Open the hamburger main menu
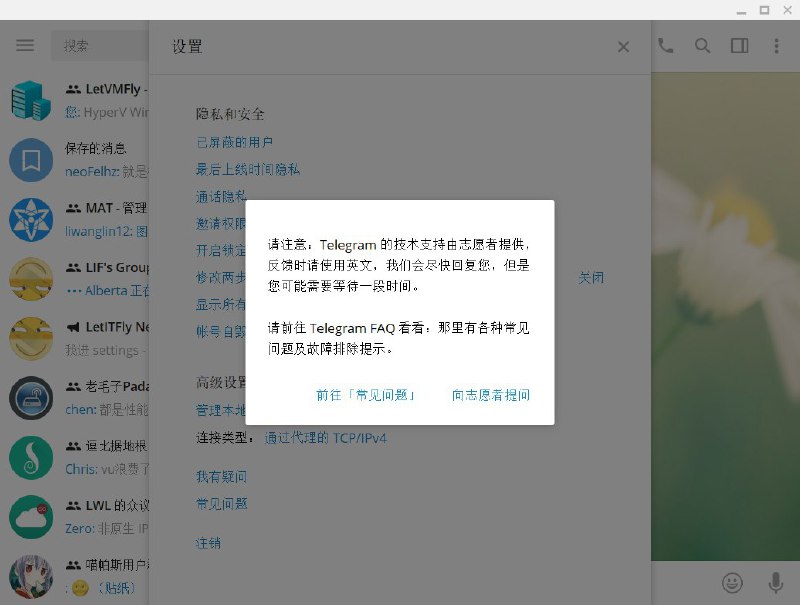800x605 pixels. 25,45
